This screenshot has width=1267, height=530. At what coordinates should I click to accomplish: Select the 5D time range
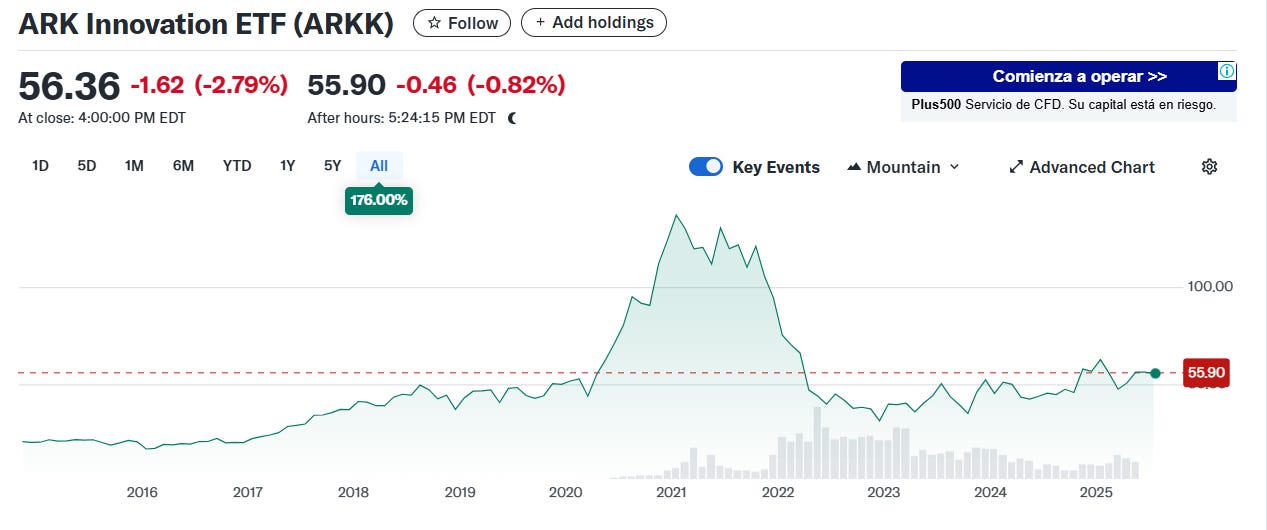(x=87, y=166)
